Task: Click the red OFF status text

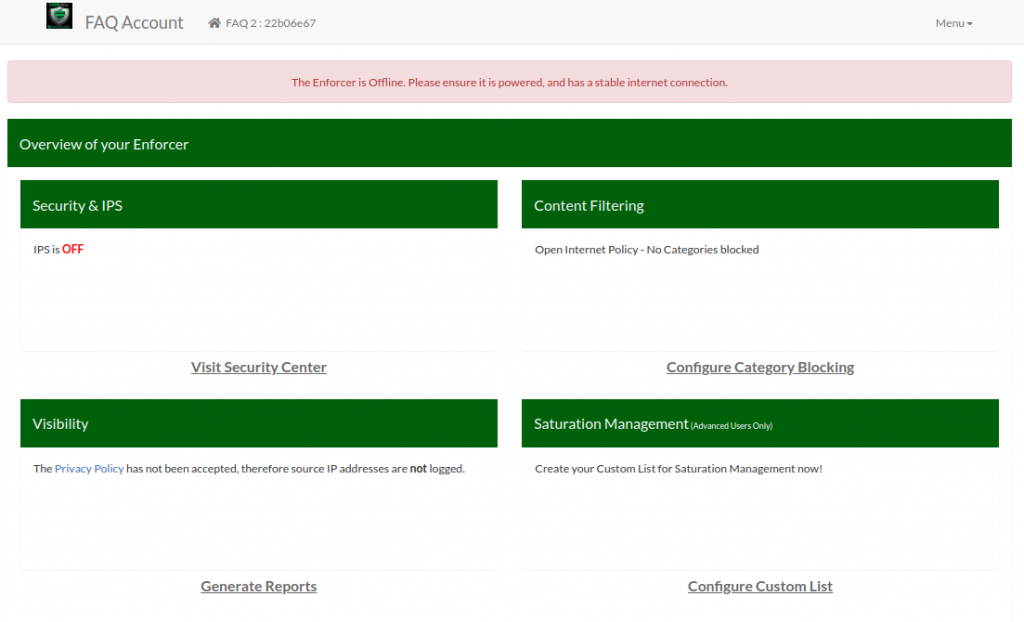Action: 72,249
